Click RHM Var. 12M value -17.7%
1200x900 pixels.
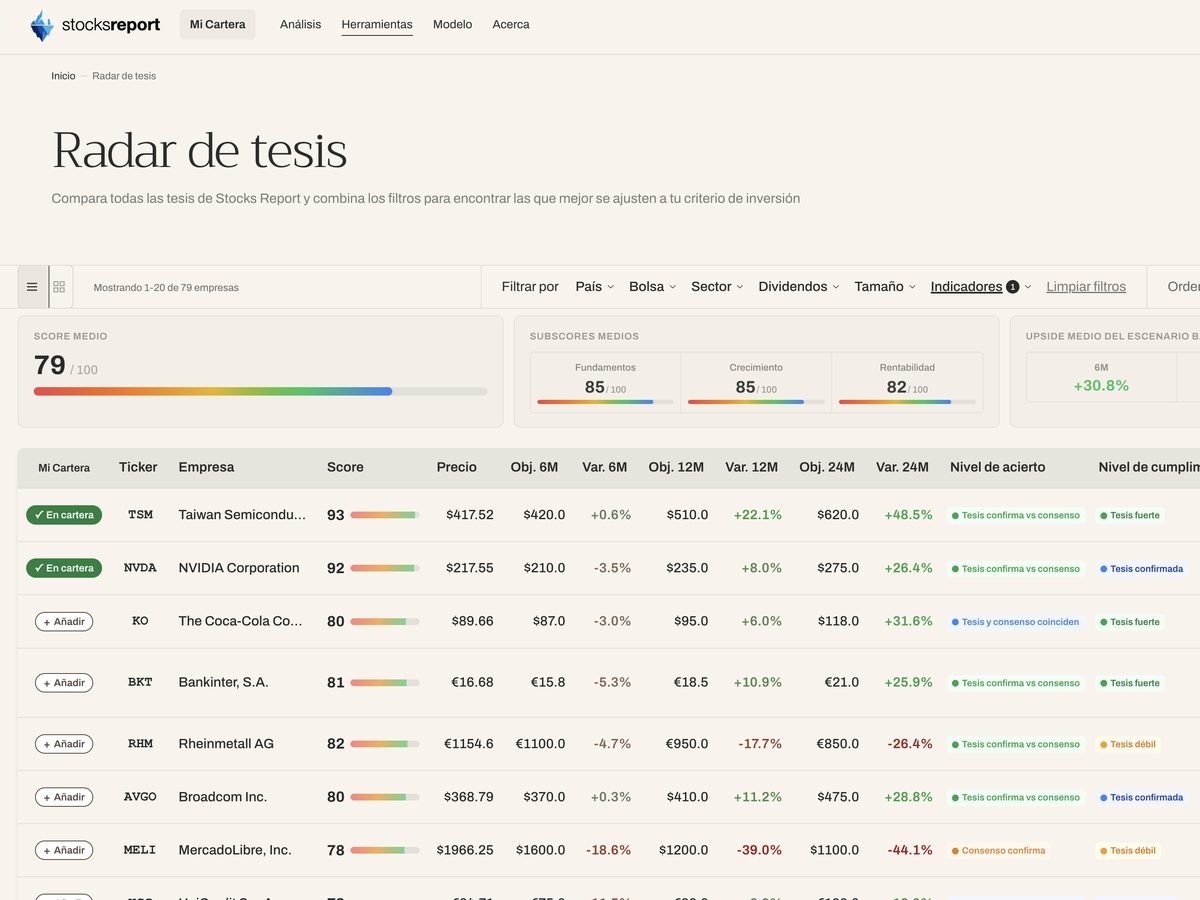pyautogui.click(x=760, y=744)
